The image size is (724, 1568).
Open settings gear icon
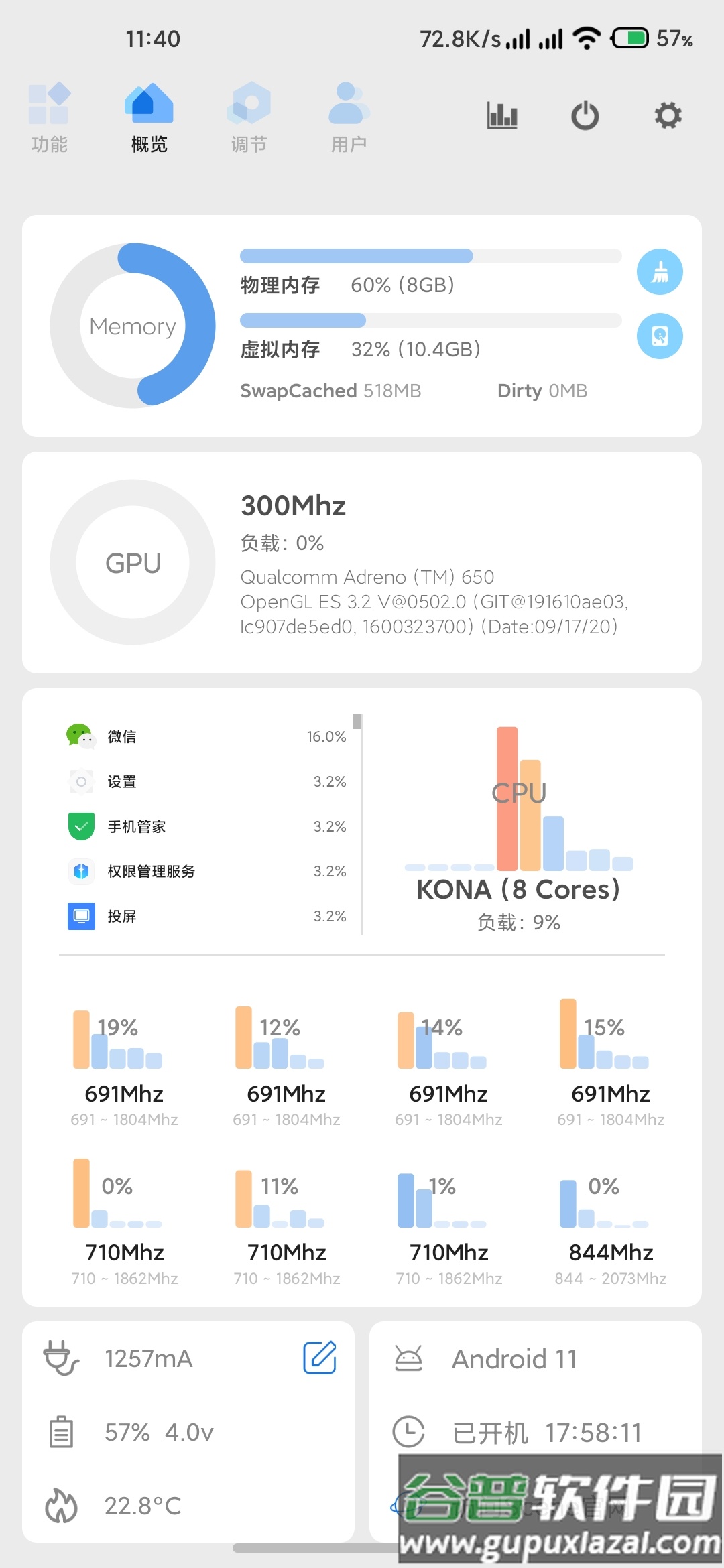[x=668, y=116]
